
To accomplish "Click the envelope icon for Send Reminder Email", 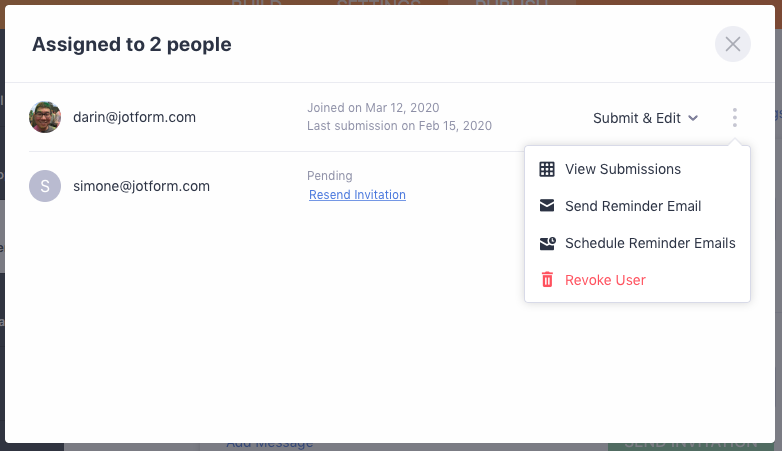I will tap(547, 206).
